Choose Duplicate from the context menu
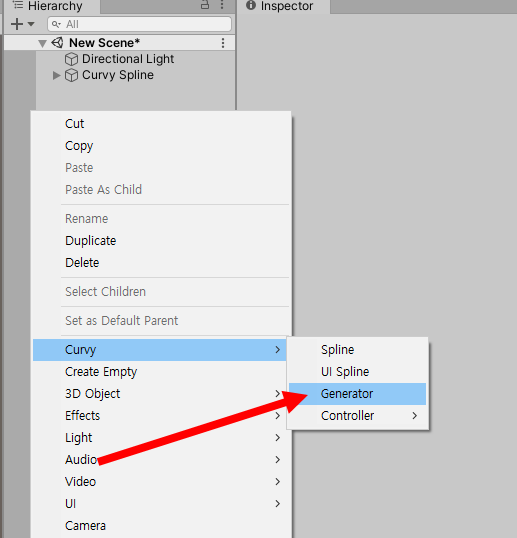 coord(160,241)
